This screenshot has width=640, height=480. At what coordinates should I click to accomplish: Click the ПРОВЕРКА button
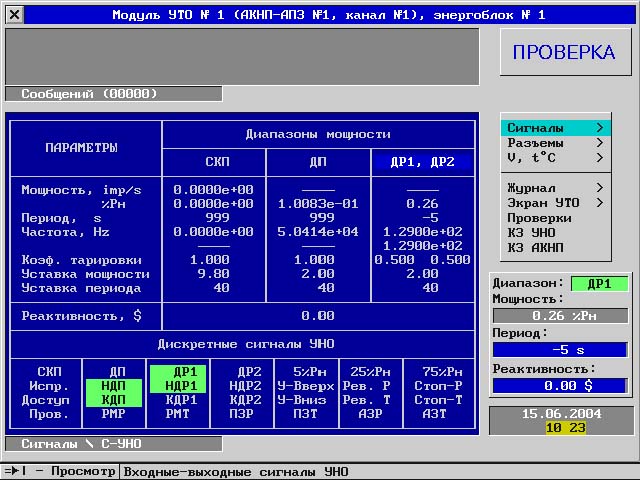point(563,53)
